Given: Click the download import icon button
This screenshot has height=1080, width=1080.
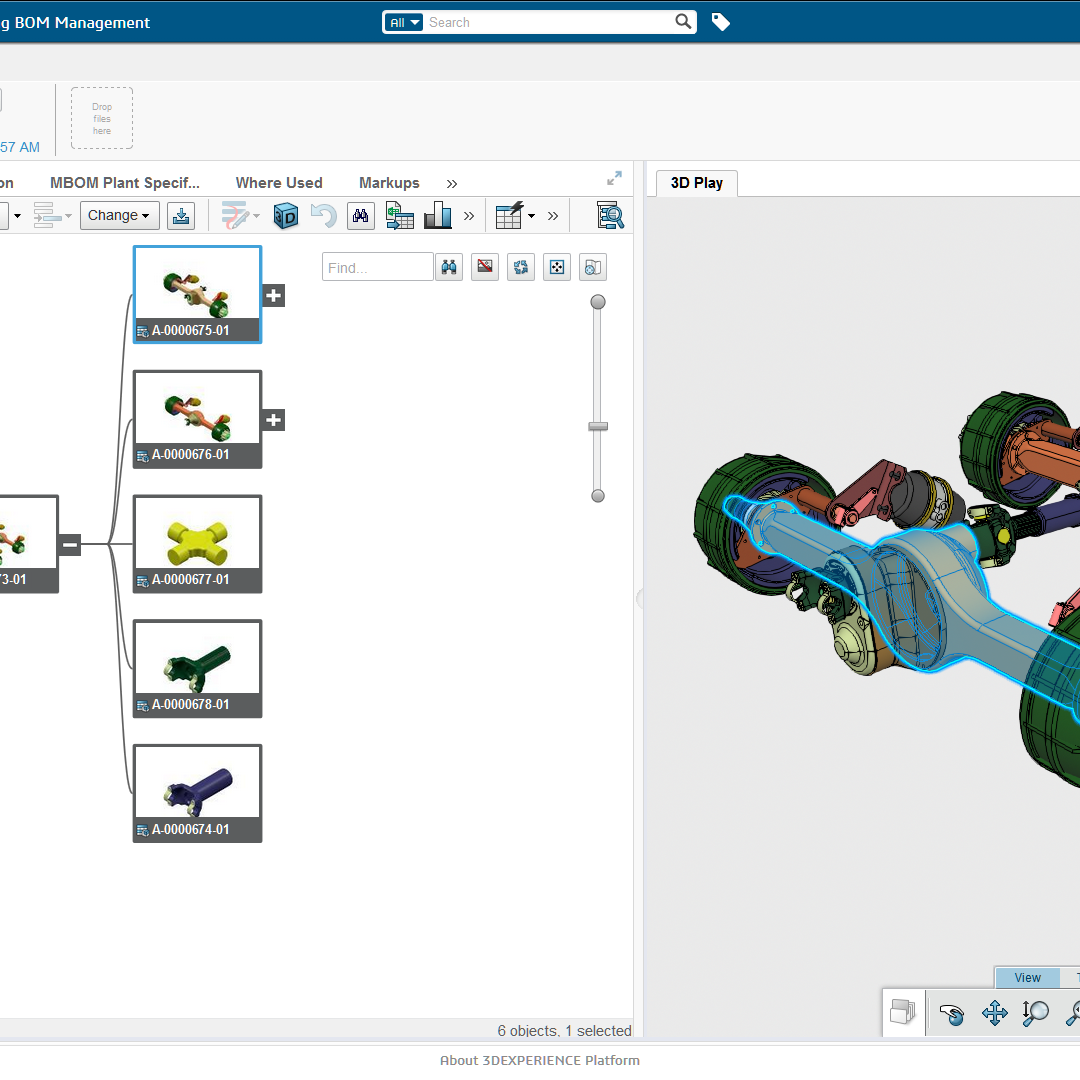Looking at the screenshot, I should 180,215.
